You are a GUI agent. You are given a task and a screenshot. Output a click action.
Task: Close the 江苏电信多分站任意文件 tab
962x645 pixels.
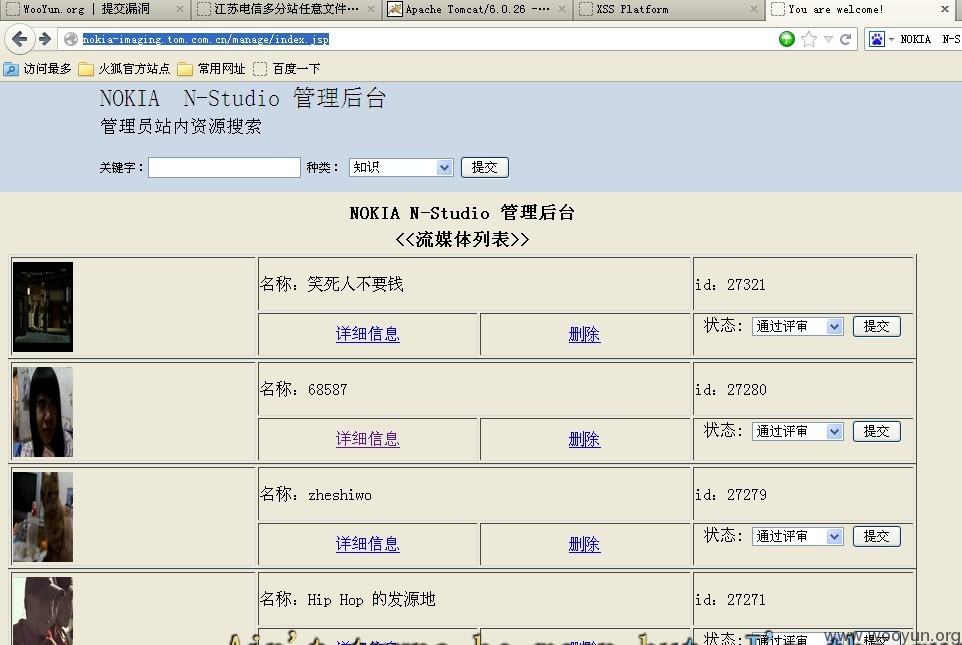371,9
